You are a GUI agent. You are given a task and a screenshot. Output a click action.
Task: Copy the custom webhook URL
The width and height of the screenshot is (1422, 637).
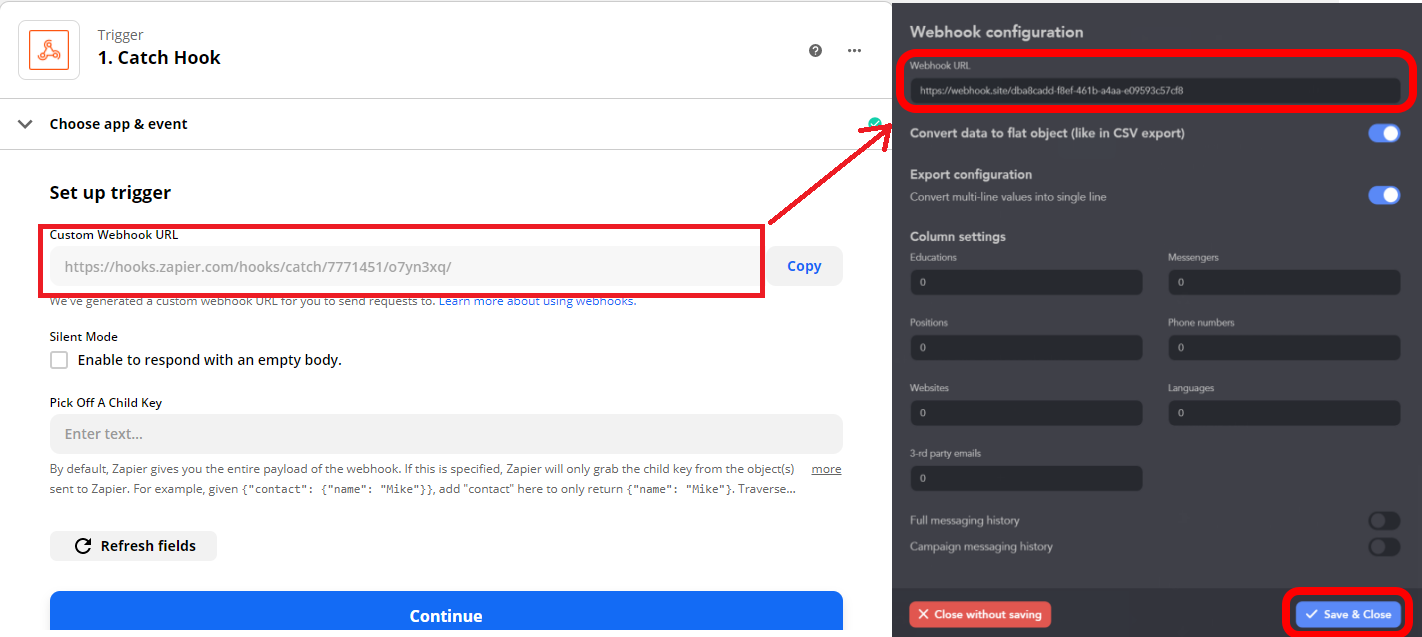(x=803, y=265)
